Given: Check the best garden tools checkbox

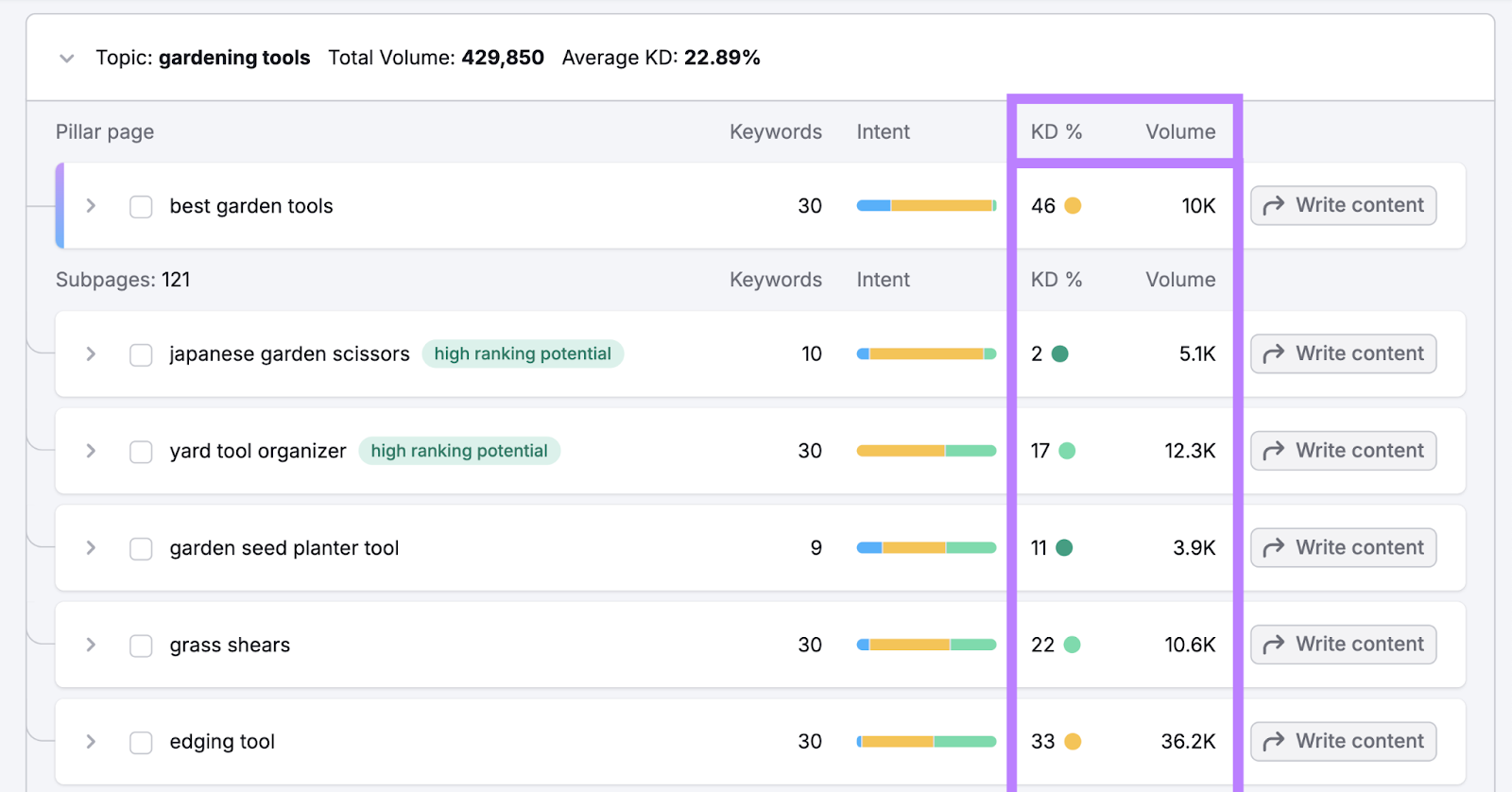Looking at the screenshot, I should pos(141,207).
